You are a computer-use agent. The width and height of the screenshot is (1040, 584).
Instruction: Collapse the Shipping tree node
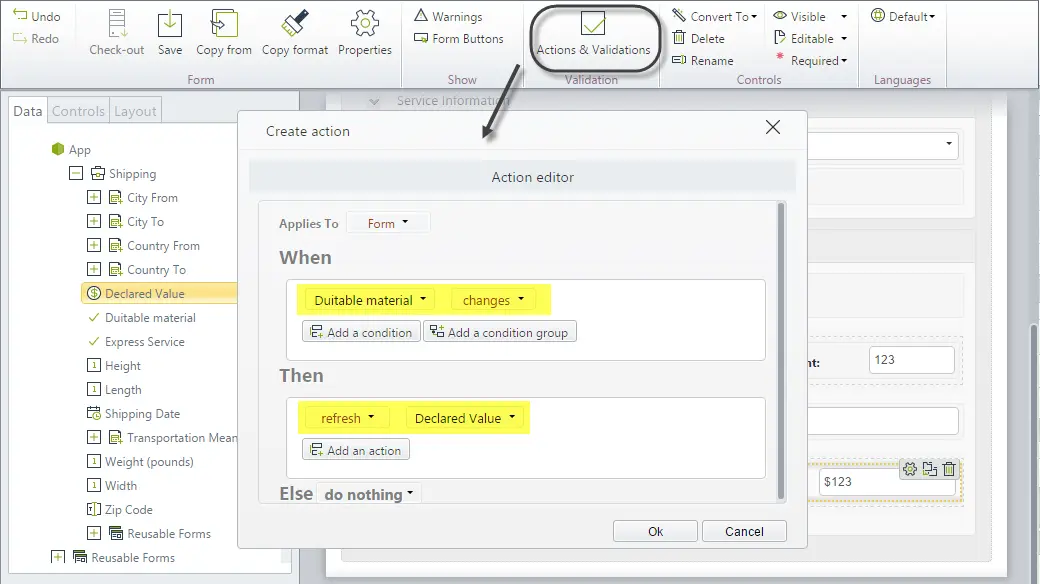tap(76, 173)
